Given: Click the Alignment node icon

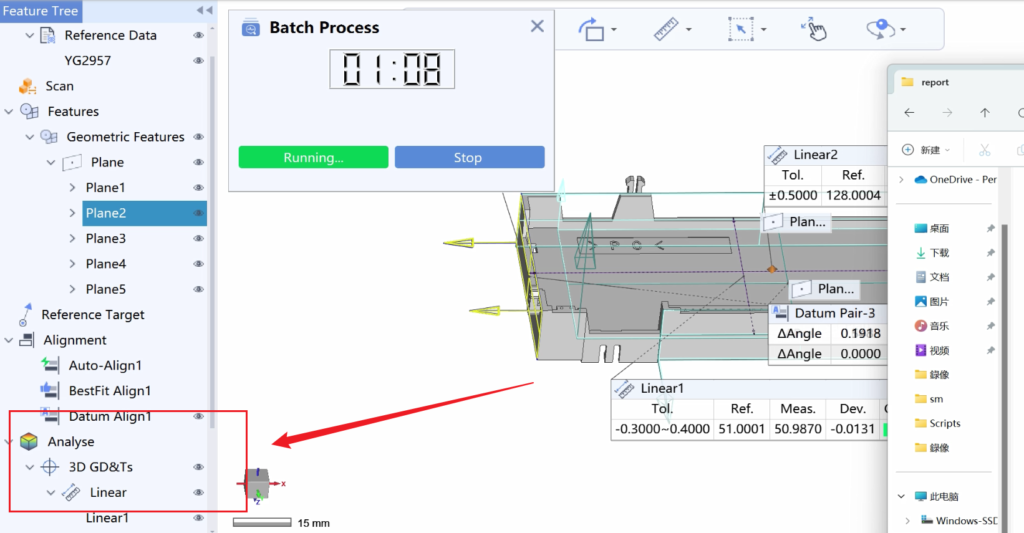Looking at the screenshot, I should [27, 340].
